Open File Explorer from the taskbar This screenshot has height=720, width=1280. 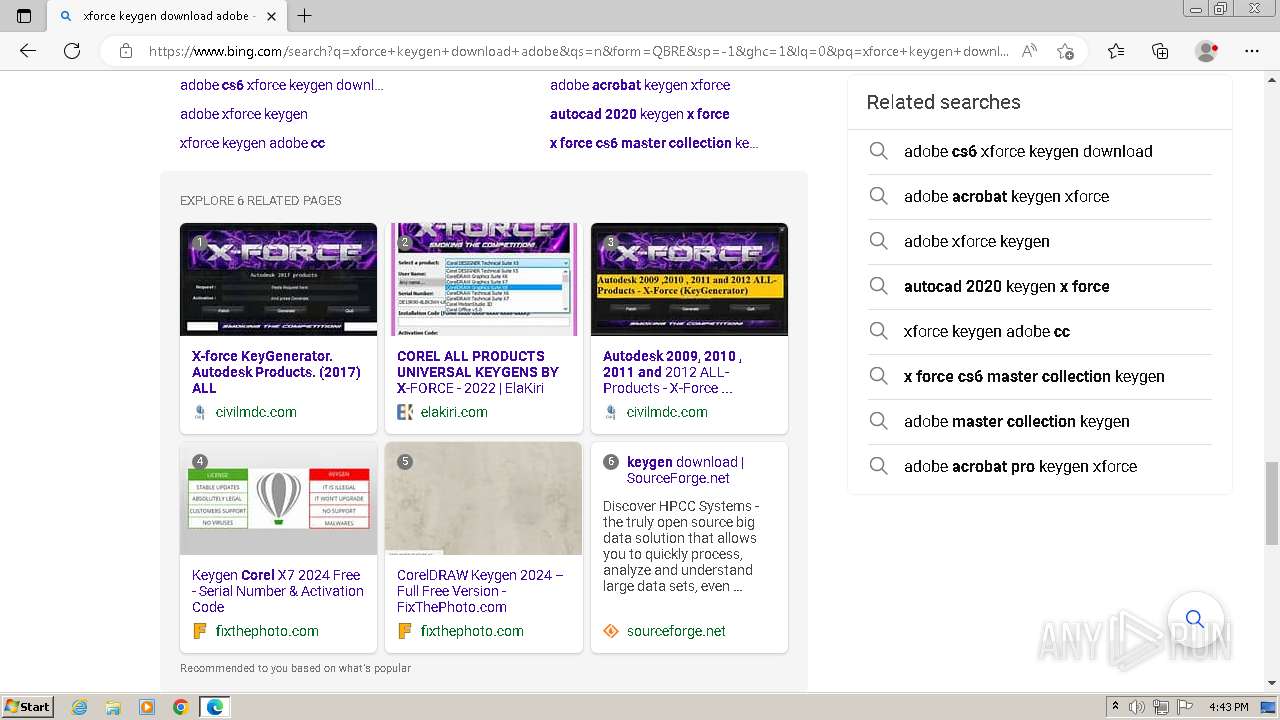coord(113,707)
